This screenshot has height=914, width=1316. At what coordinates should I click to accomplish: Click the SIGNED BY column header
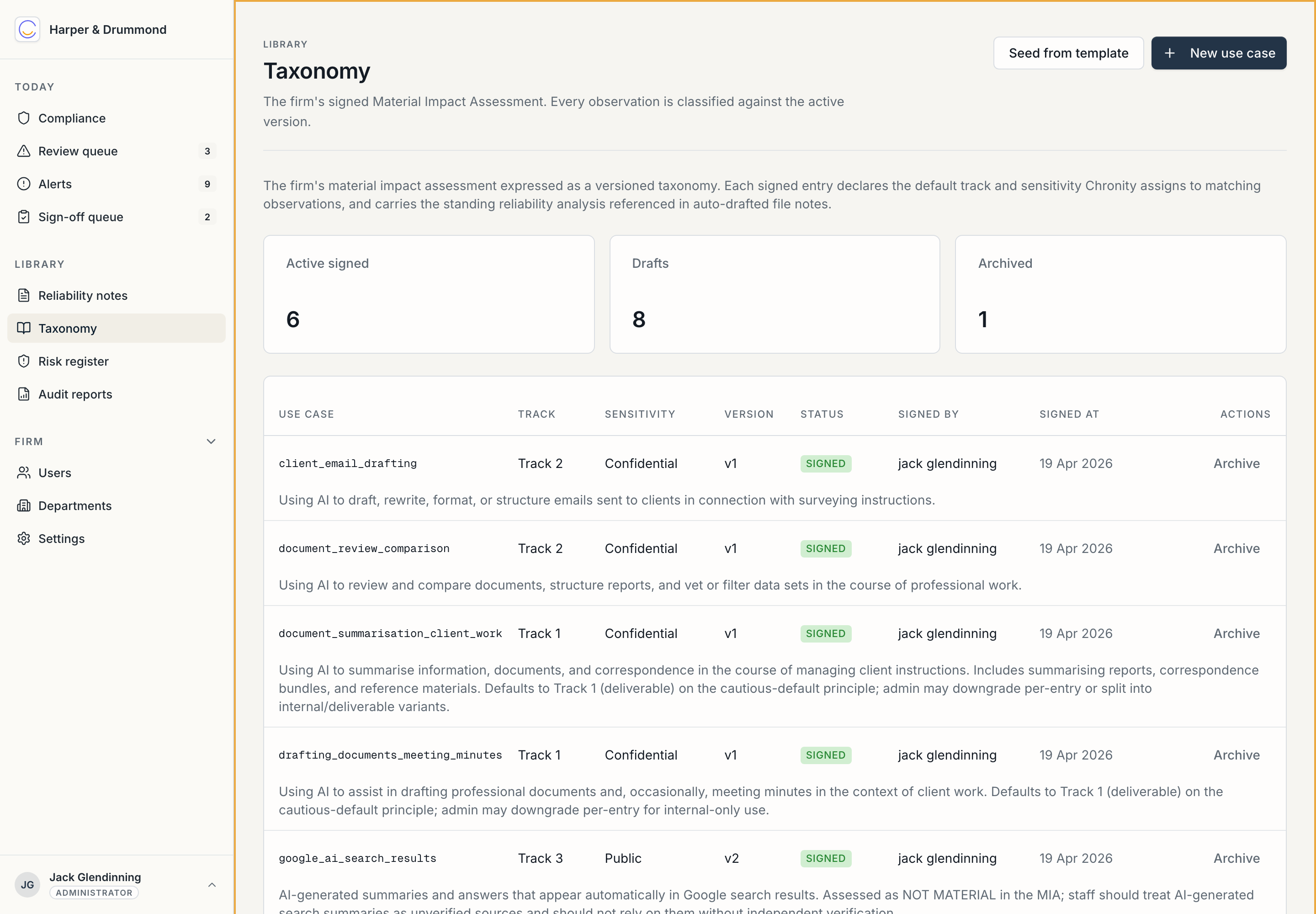[x=929, y=414]
